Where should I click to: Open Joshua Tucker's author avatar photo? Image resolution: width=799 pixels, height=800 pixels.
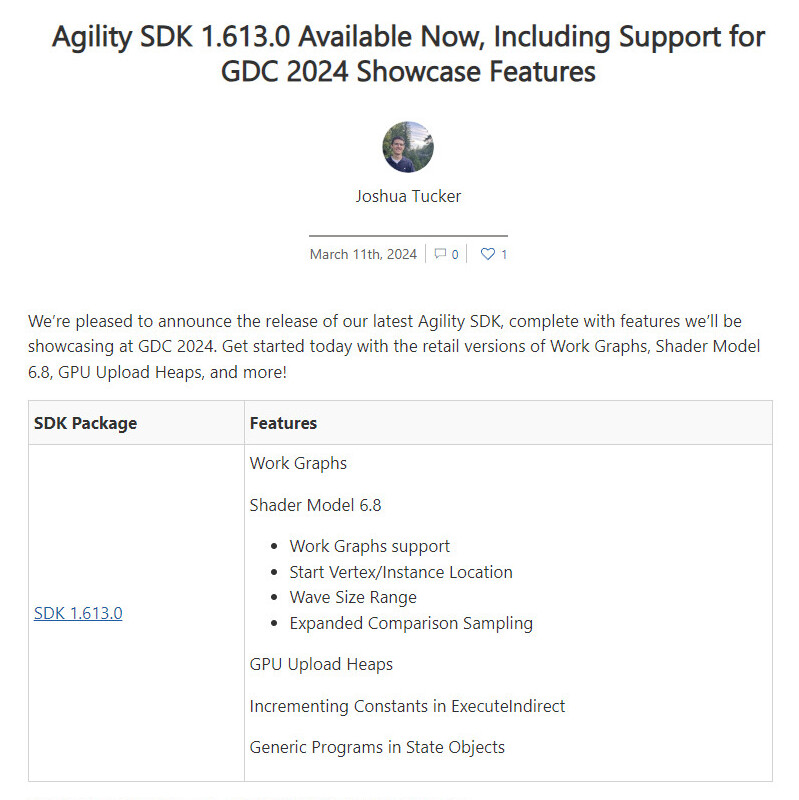pyautogui.click(x=408, y=147)
